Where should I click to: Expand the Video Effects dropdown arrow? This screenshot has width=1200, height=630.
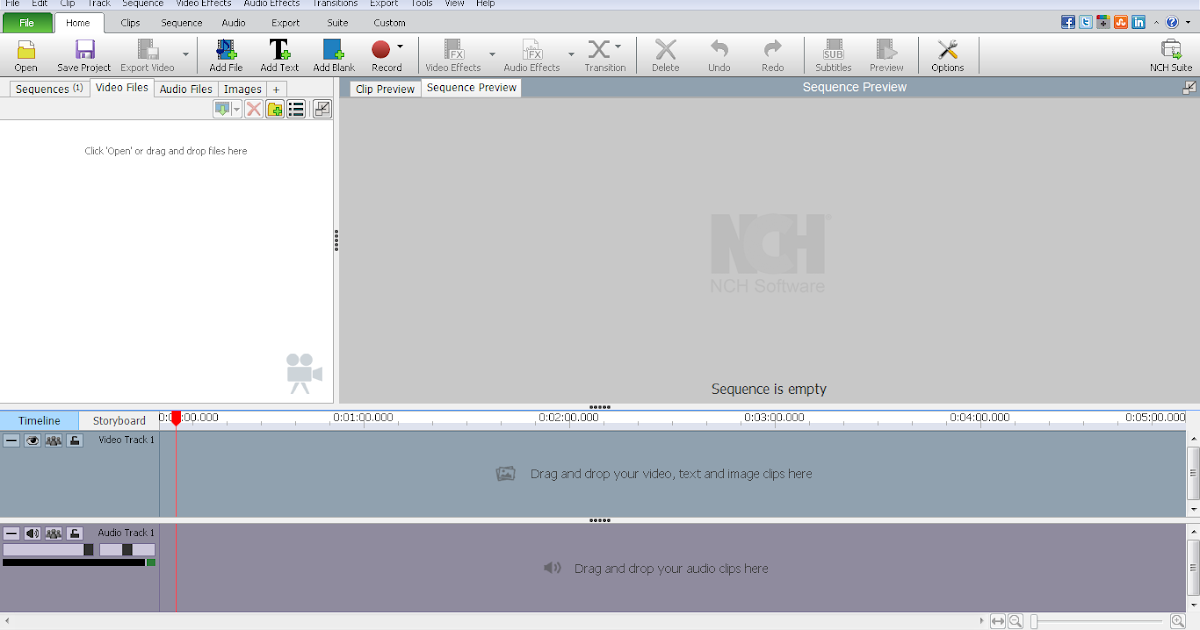492,54
